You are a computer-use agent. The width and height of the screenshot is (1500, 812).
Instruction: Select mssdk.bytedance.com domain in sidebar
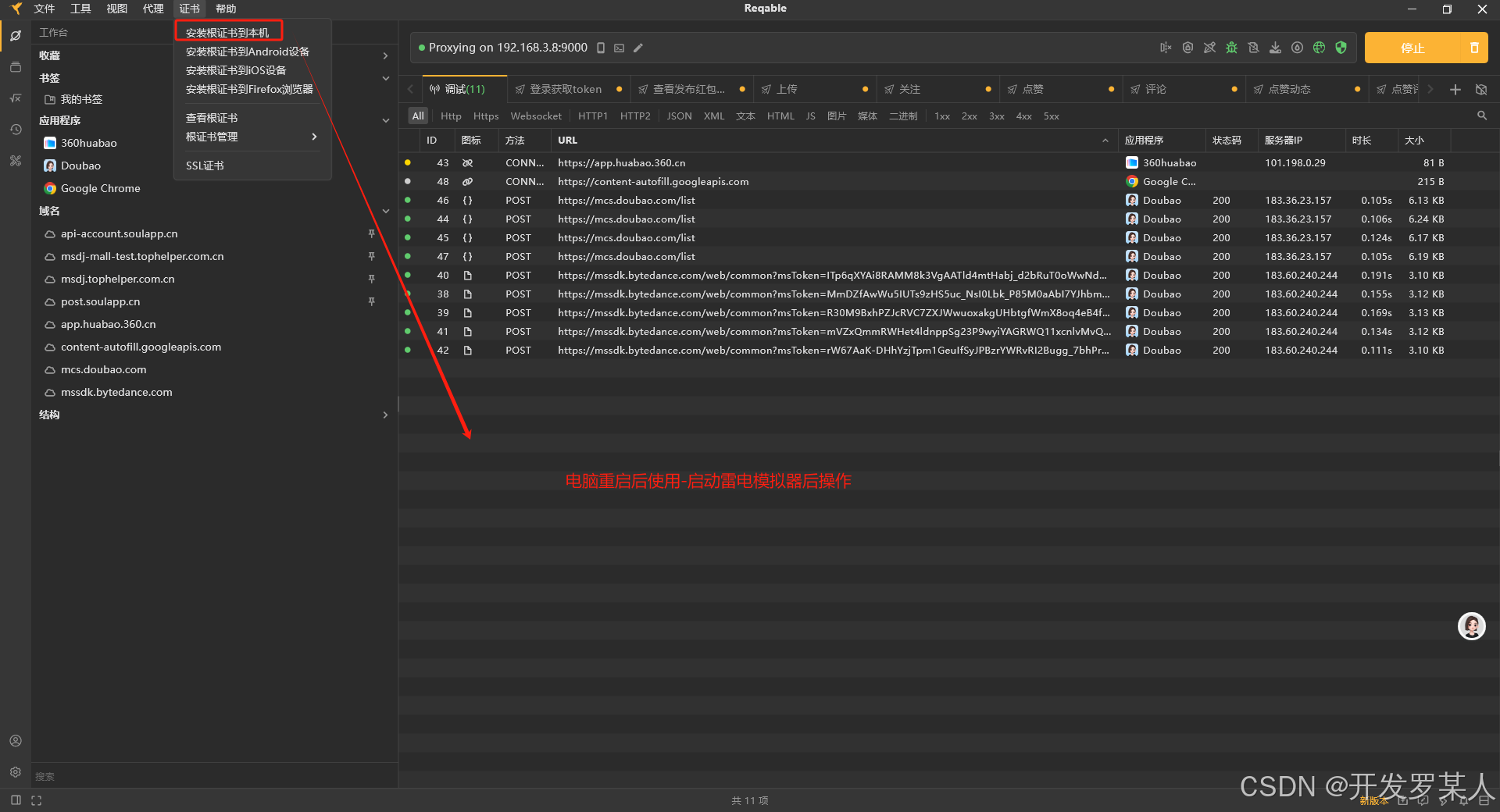[116, 392]
